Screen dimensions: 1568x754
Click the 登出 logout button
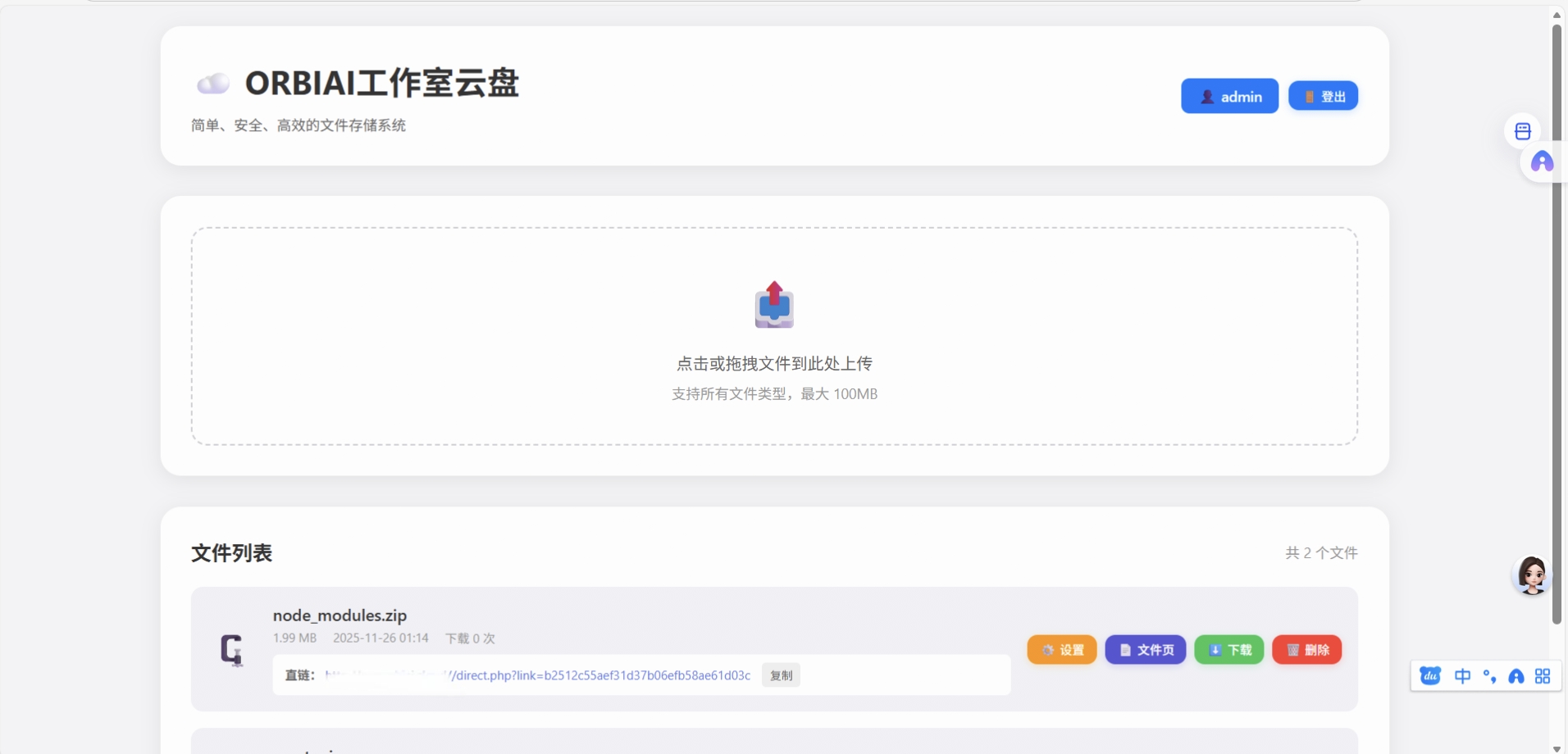1323,95
